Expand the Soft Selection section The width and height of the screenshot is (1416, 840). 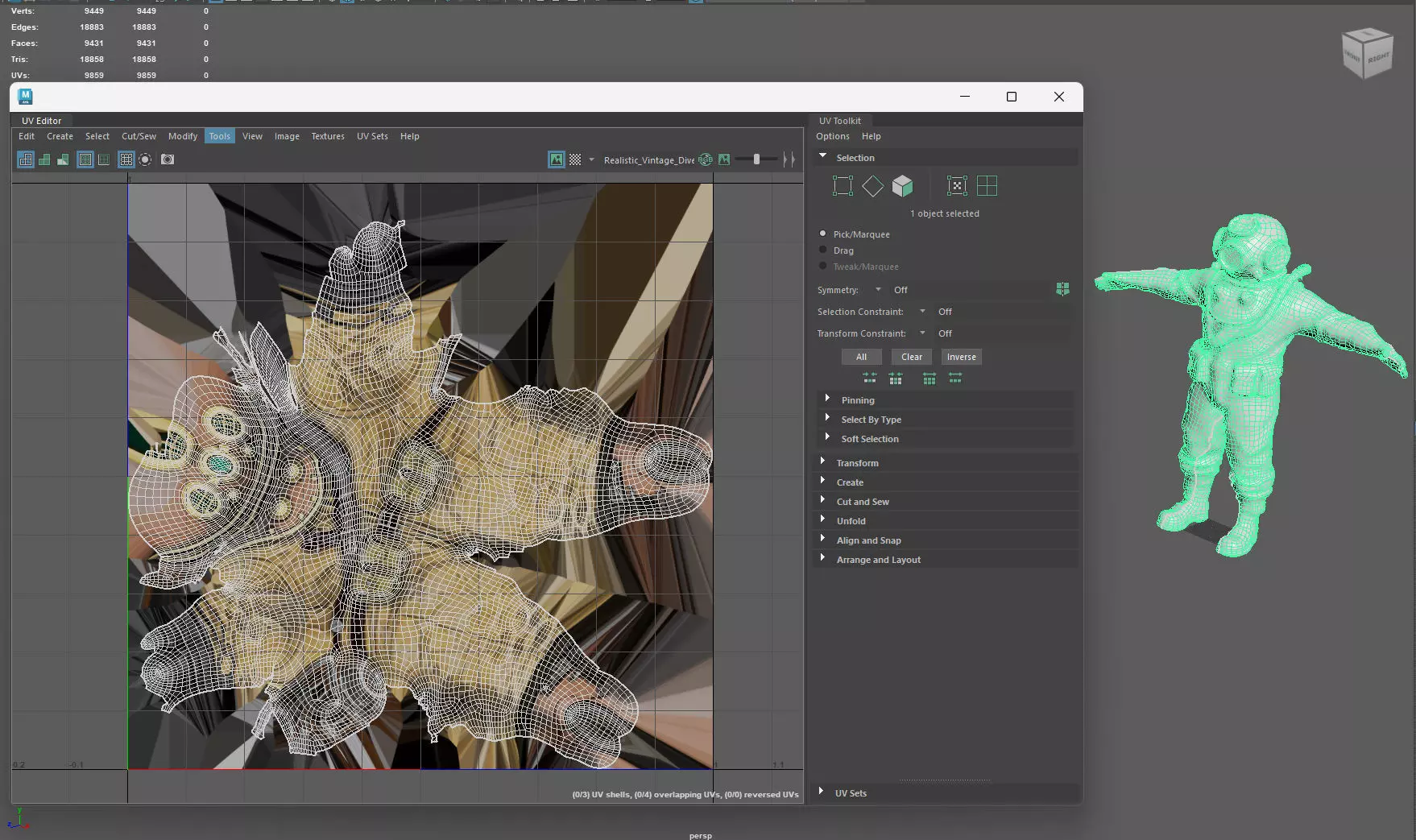[827, 437]
